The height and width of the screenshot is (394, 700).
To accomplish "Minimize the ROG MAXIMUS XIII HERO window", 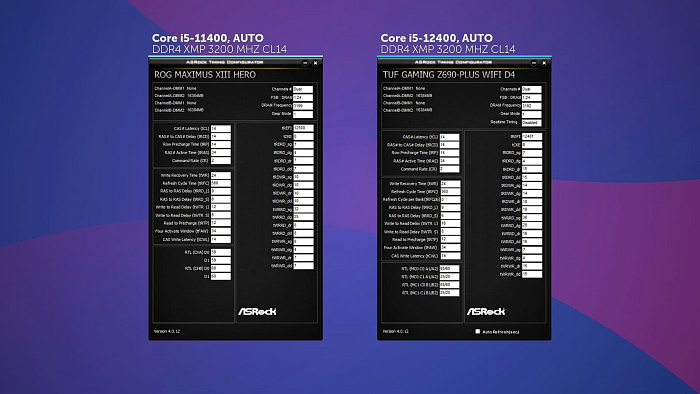I will click(x=305, y=63).
